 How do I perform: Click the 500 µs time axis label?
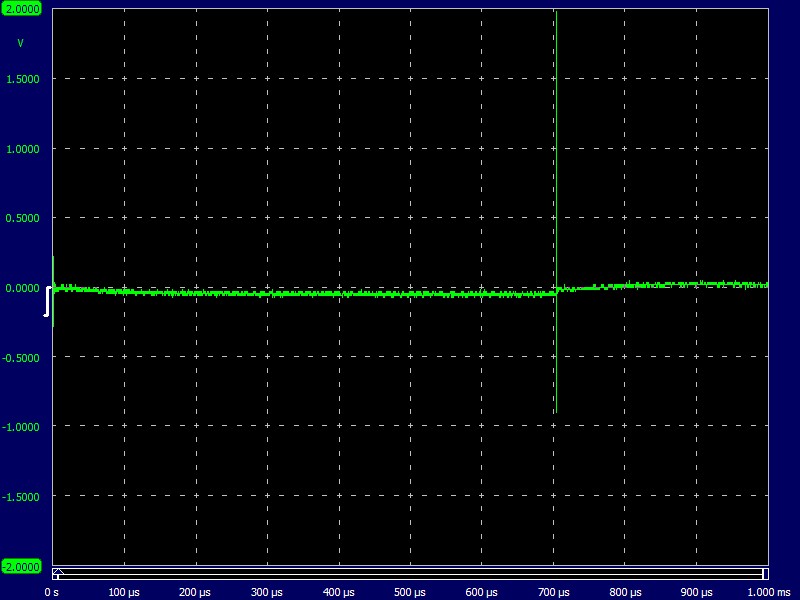pyautogui.click(x=410, y=592)
